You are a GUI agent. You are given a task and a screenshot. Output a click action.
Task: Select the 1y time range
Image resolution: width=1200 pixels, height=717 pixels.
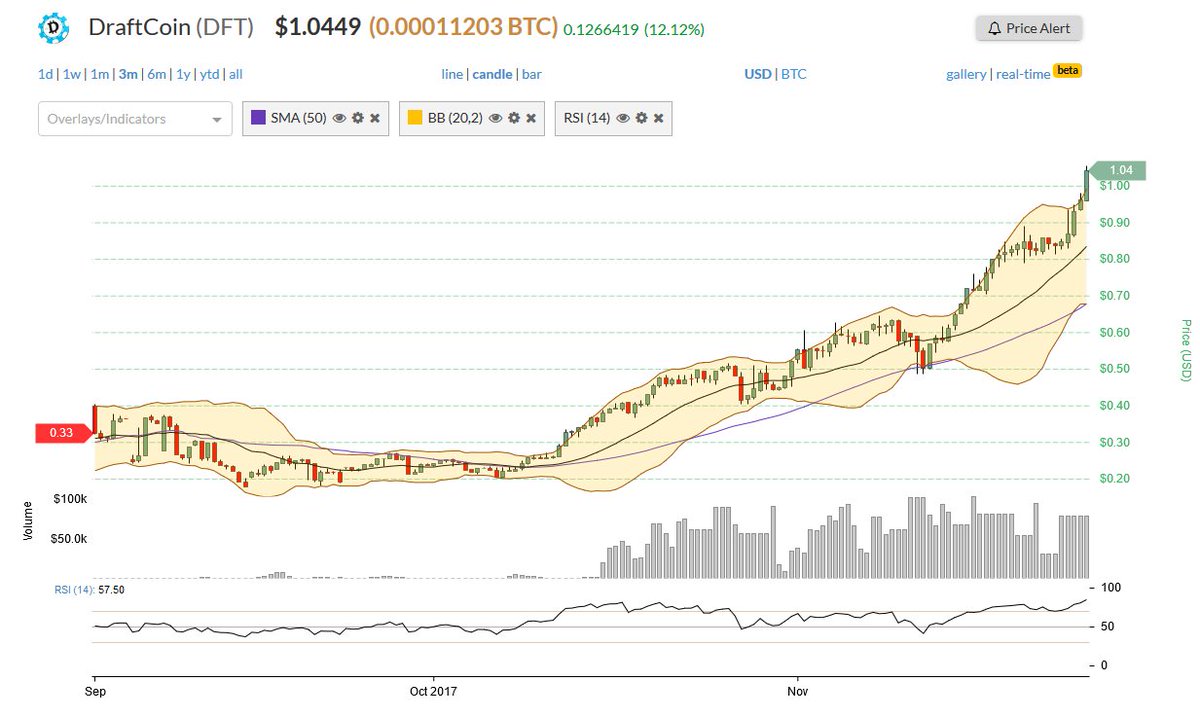182,74
